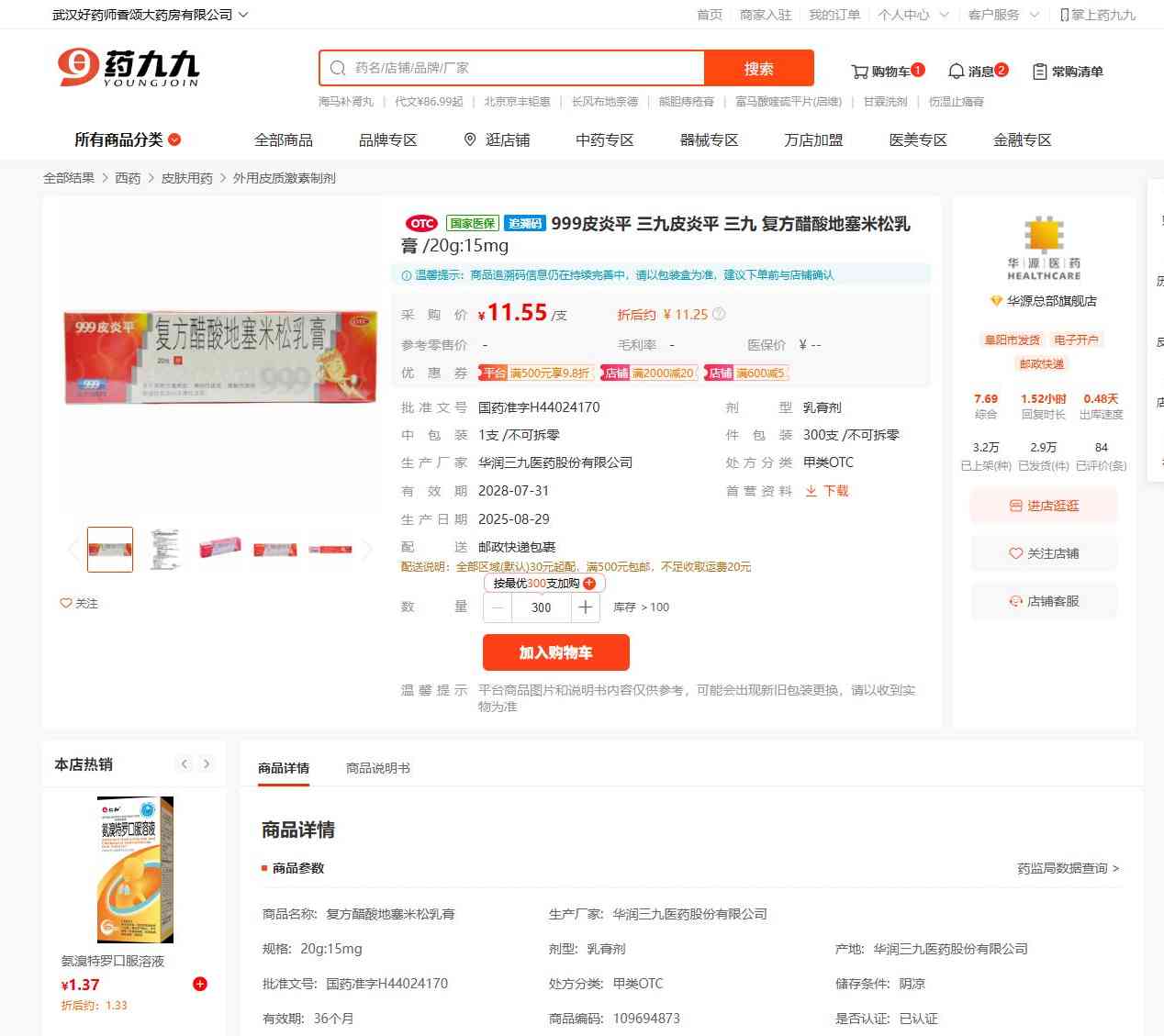Click the 药九九 YoungJoin logo

(128, 68)
